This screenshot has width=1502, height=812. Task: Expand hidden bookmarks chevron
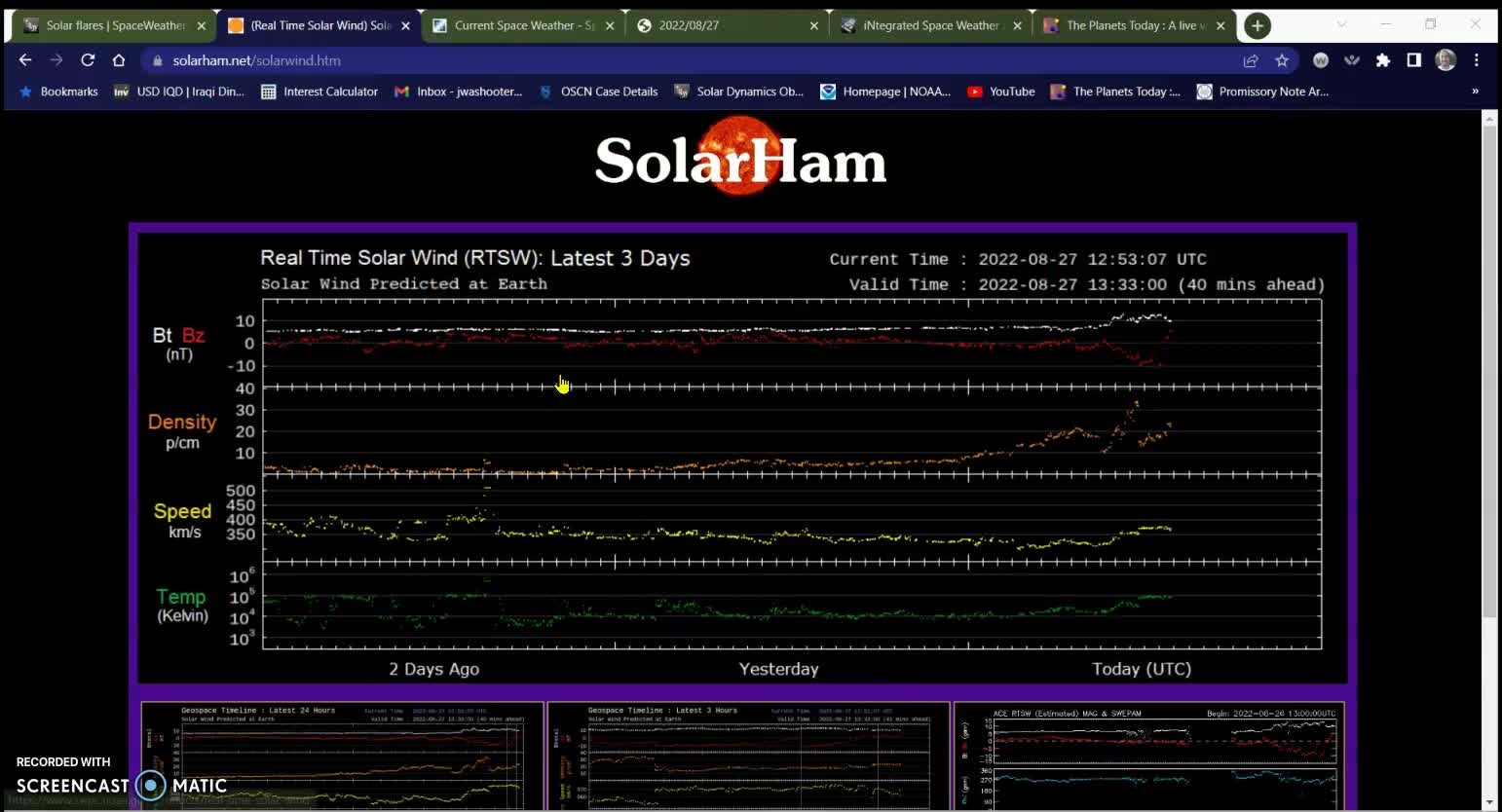1475,92
